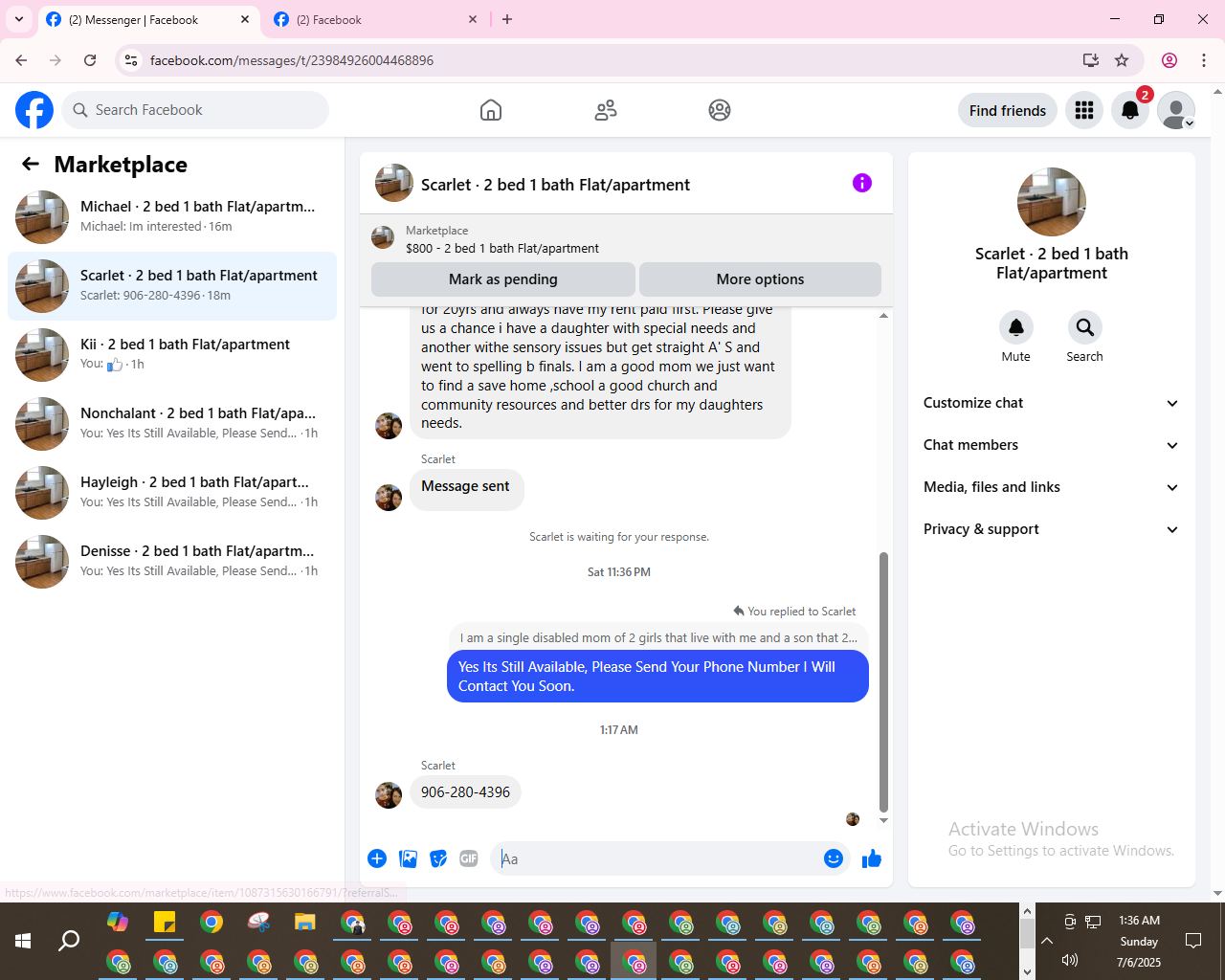Screen dimensions: 1225x980
Task: Open File Explorer from taskbar
Action: click(305, 922)
